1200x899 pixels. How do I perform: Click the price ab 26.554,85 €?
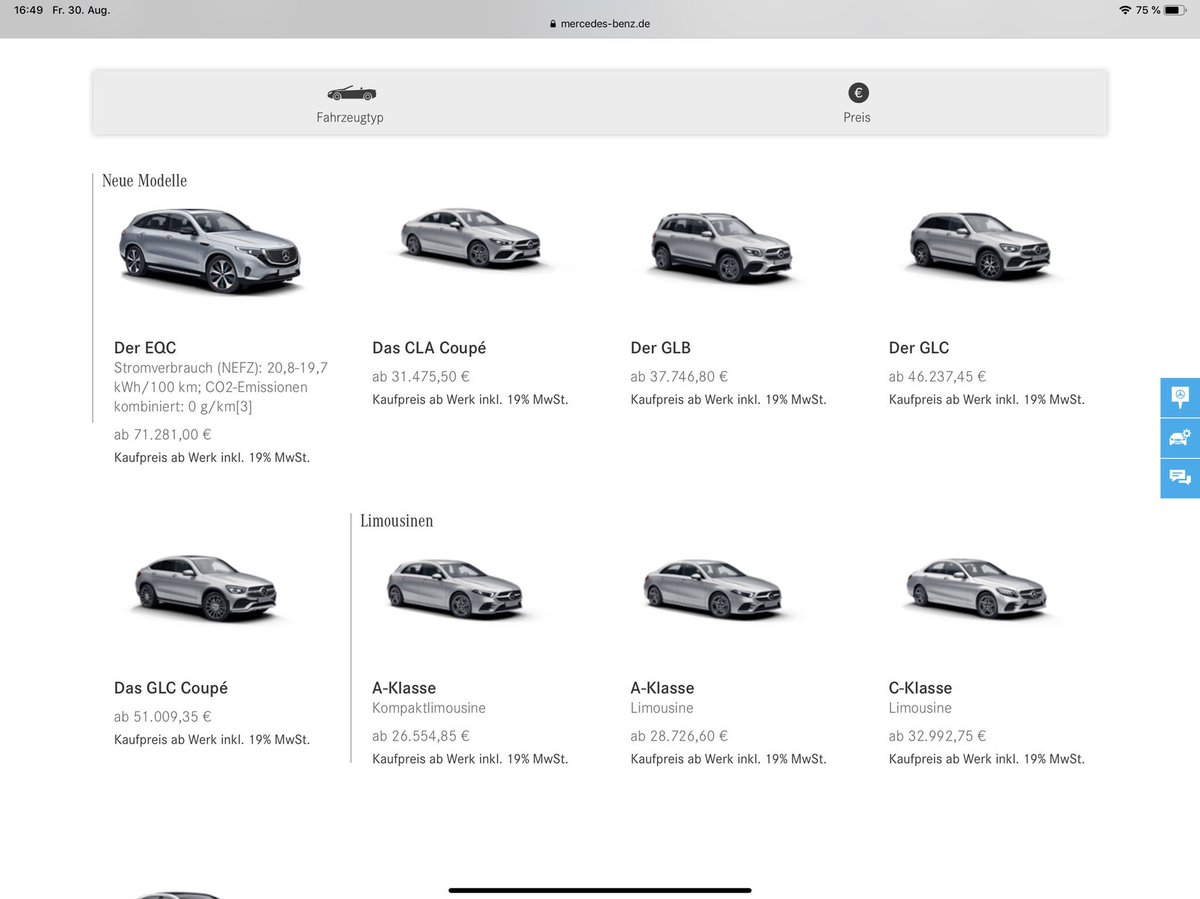(x=421, y=736)
